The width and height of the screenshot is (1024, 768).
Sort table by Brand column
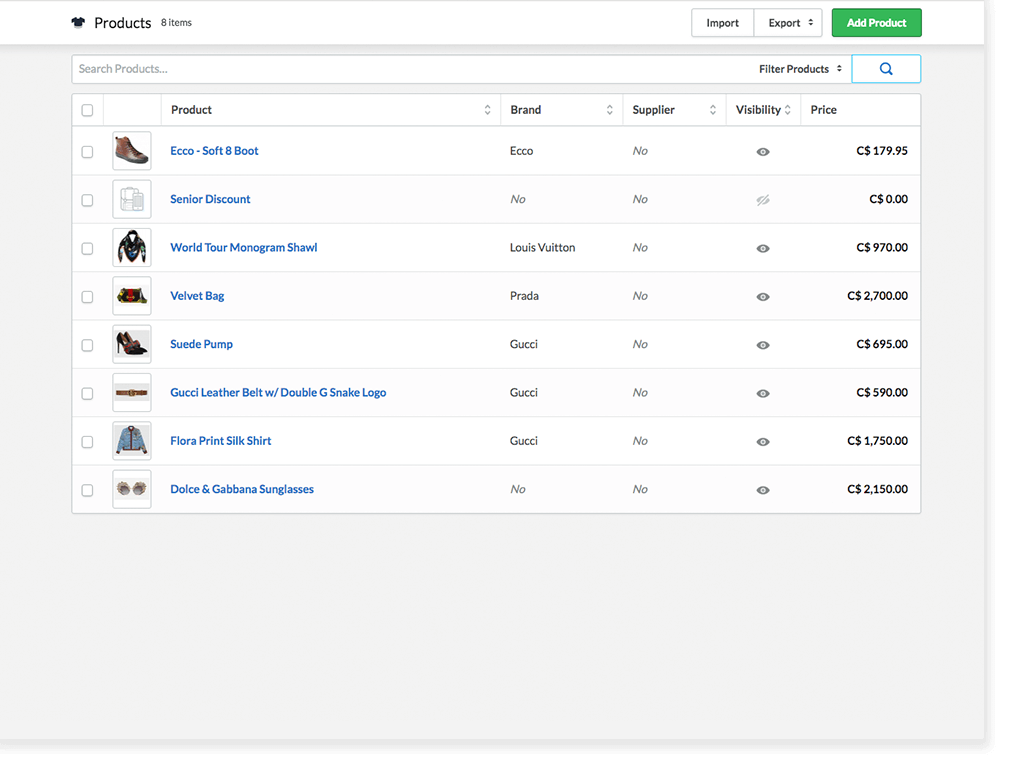pos(609,110)
